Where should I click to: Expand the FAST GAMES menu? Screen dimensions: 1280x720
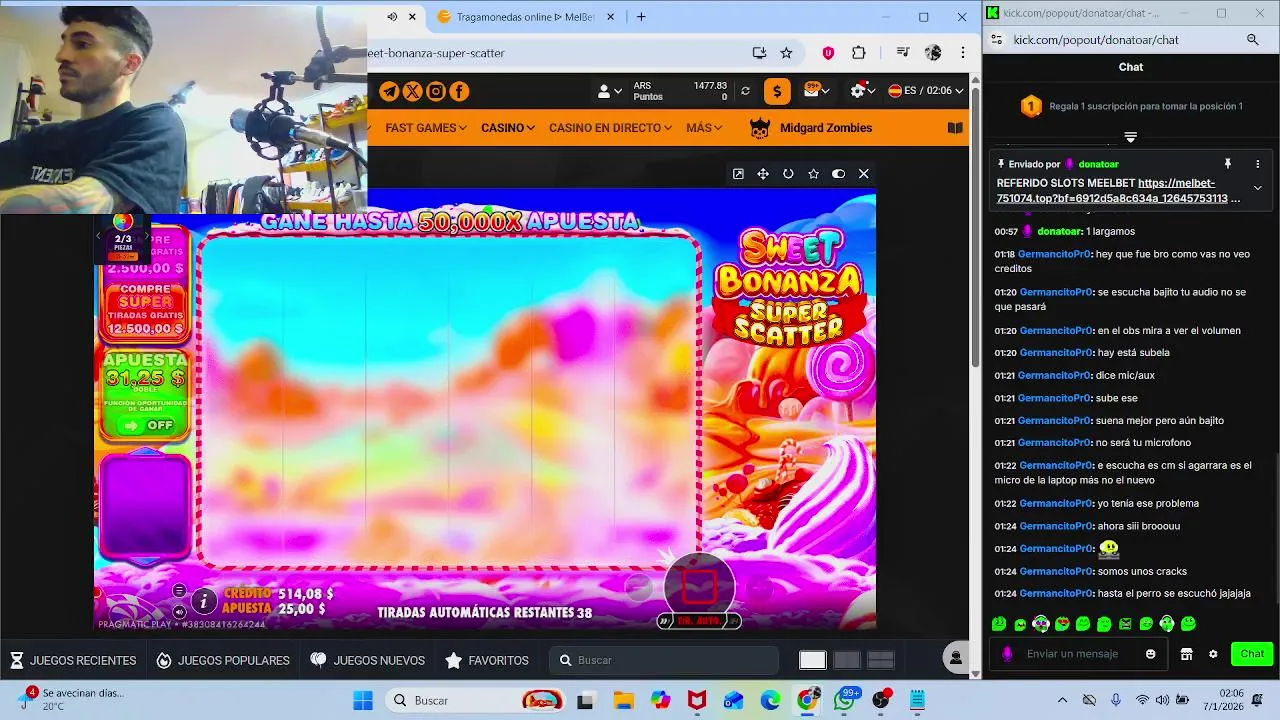click(426, 128)
